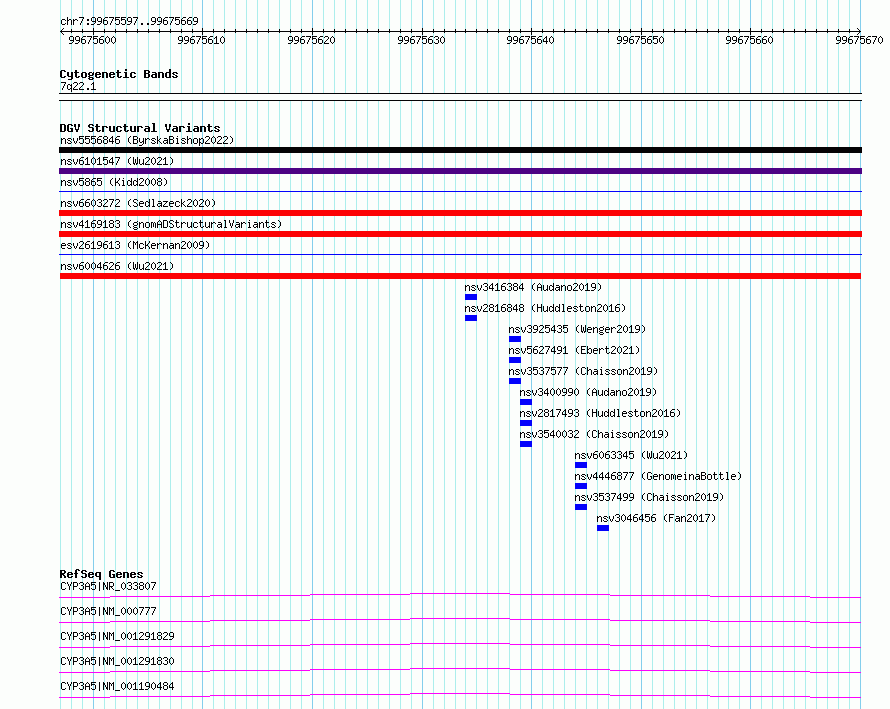Viewport: 890px width, 709px height.
Task: Click the blue nsv5627491 Ebert2021 marker
Action: tap(515, 360)
